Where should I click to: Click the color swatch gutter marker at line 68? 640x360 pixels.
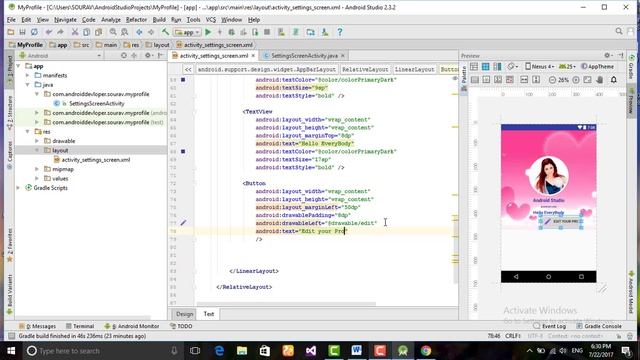[183, 151]
